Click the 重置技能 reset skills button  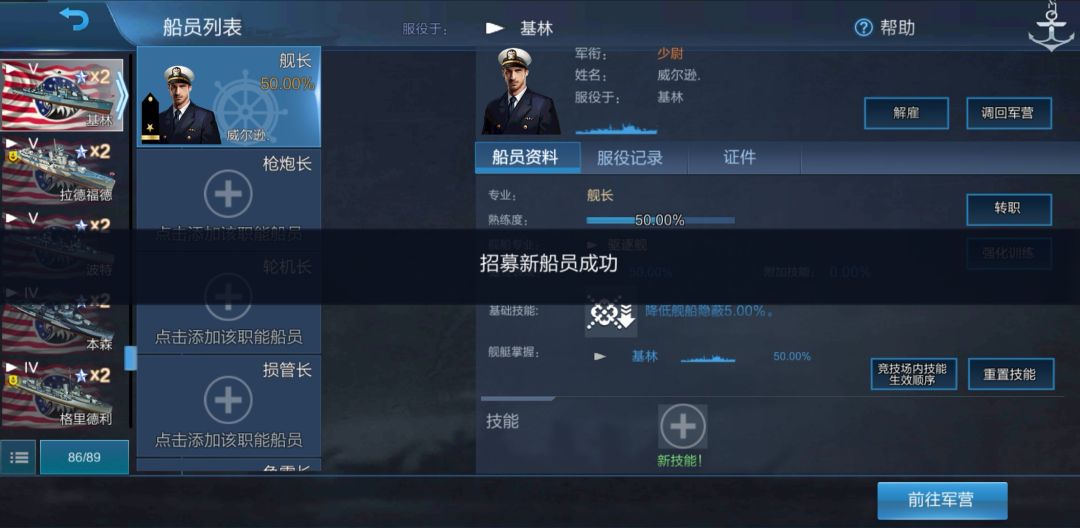tap(1010, 374)
